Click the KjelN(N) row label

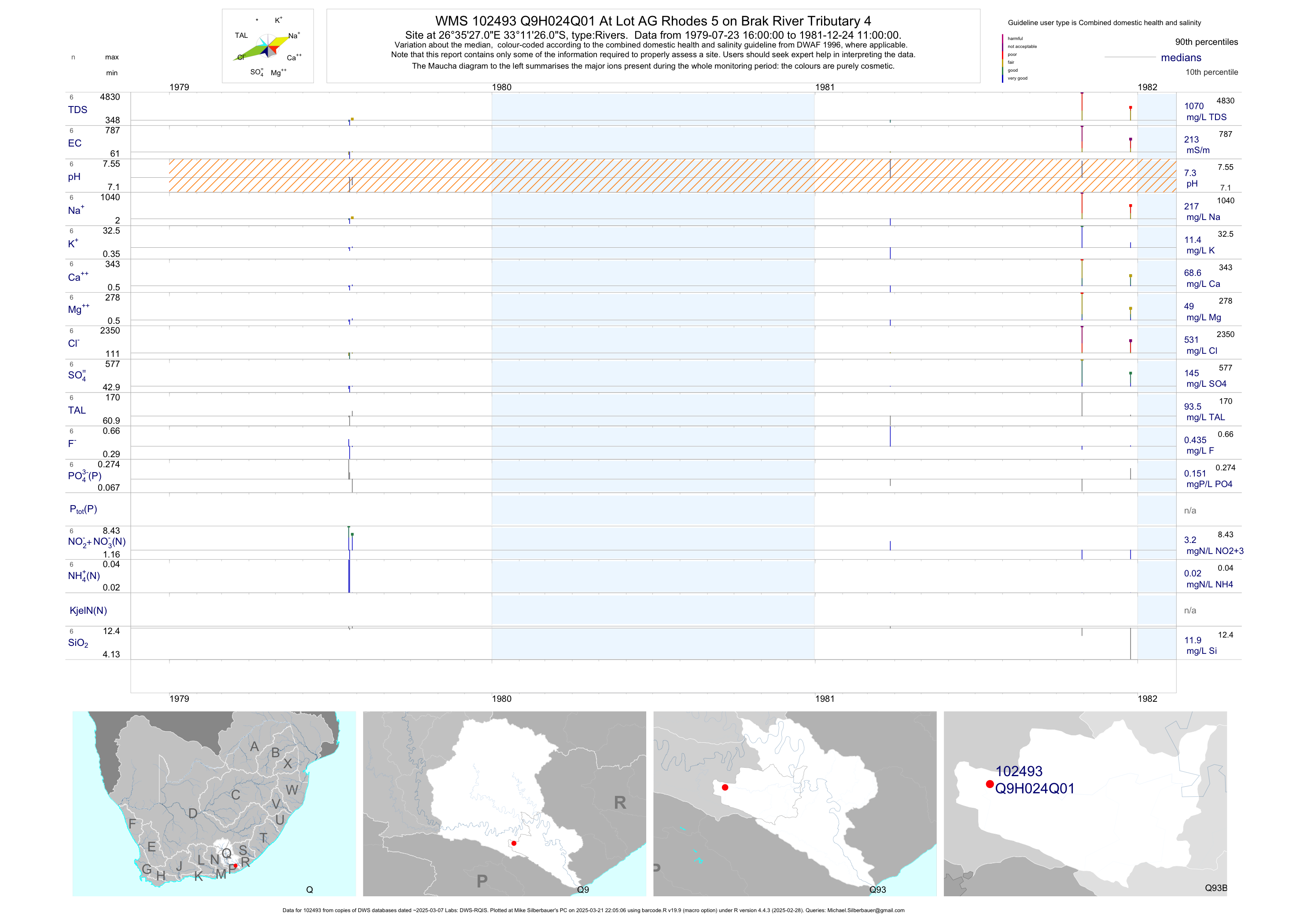tap(88, 611)
